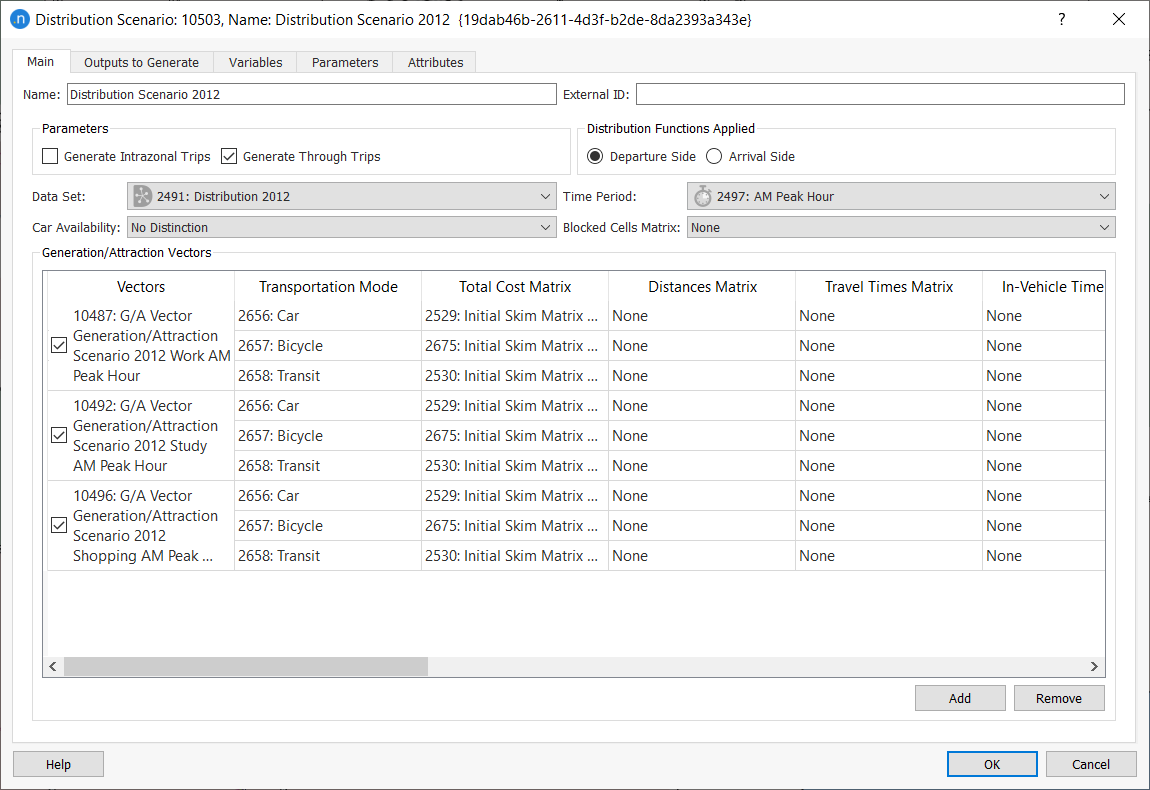
Task: Click the application icon in the title bar
Action: coord(20,19)
